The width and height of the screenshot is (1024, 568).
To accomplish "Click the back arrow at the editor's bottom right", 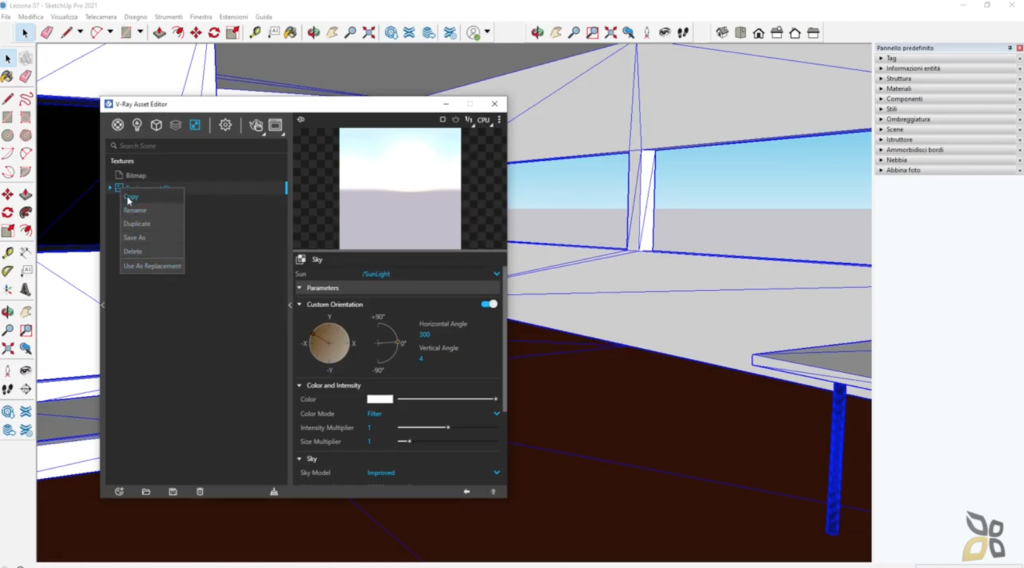I will coord(466,492).
